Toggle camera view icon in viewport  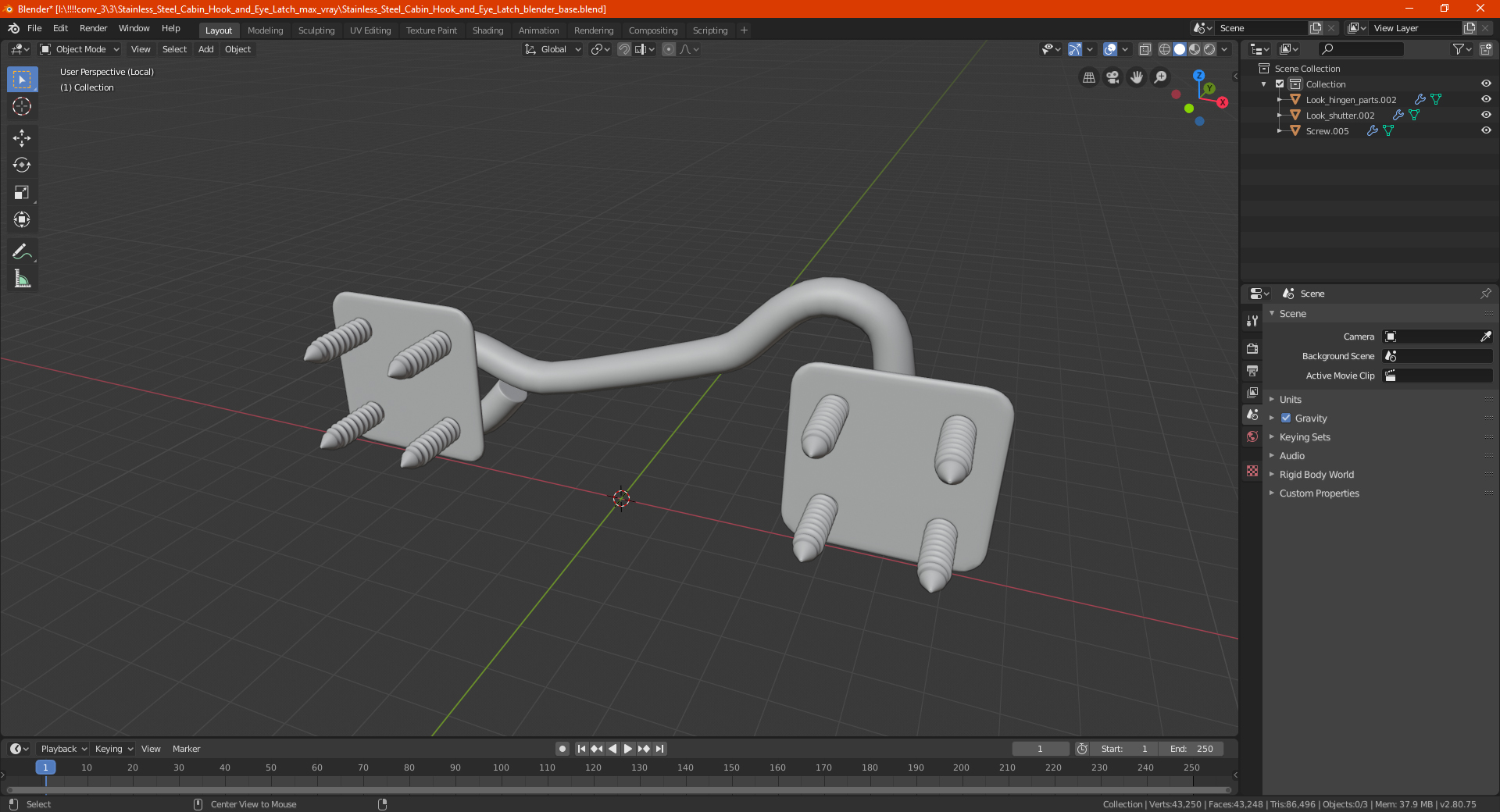1112,77
